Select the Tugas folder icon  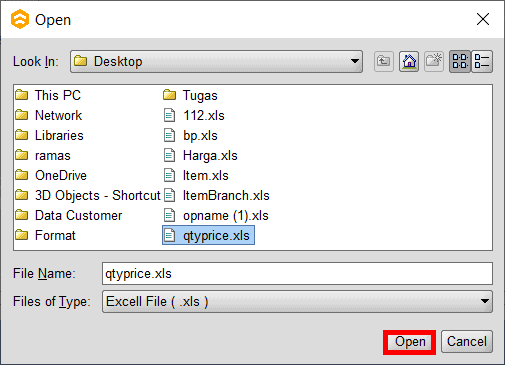(x=169, y=95)
